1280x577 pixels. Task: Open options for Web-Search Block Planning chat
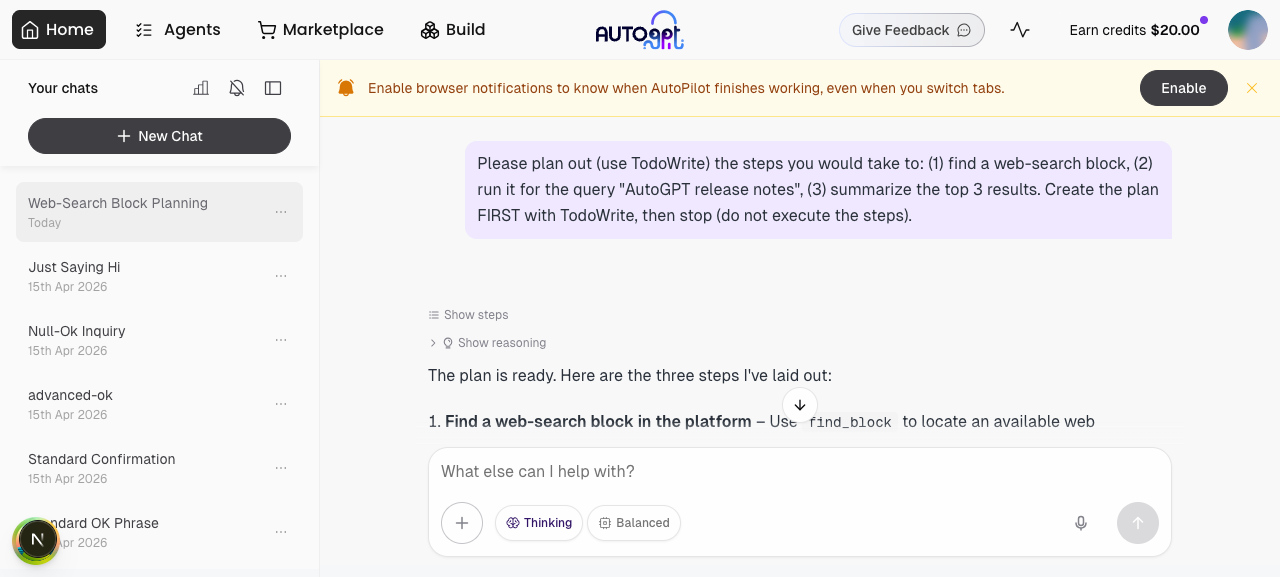coord(281,212)
